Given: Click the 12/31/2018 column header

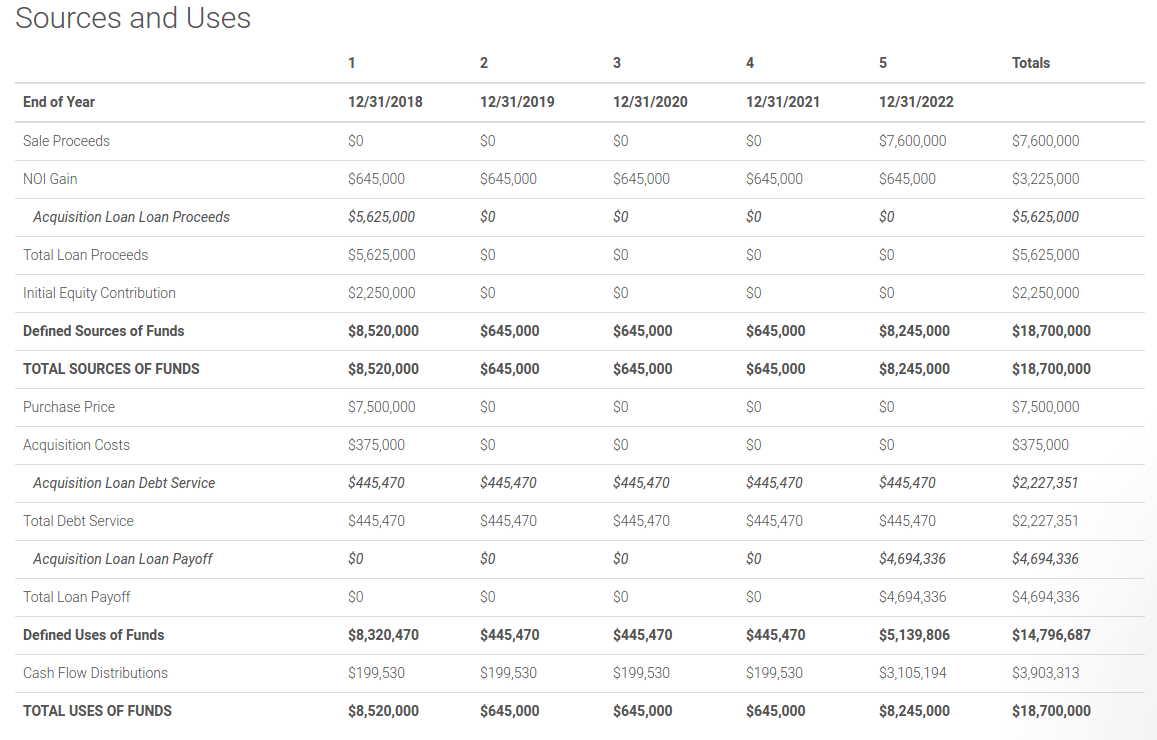Looking at the screenshot, I should point(385,102).
